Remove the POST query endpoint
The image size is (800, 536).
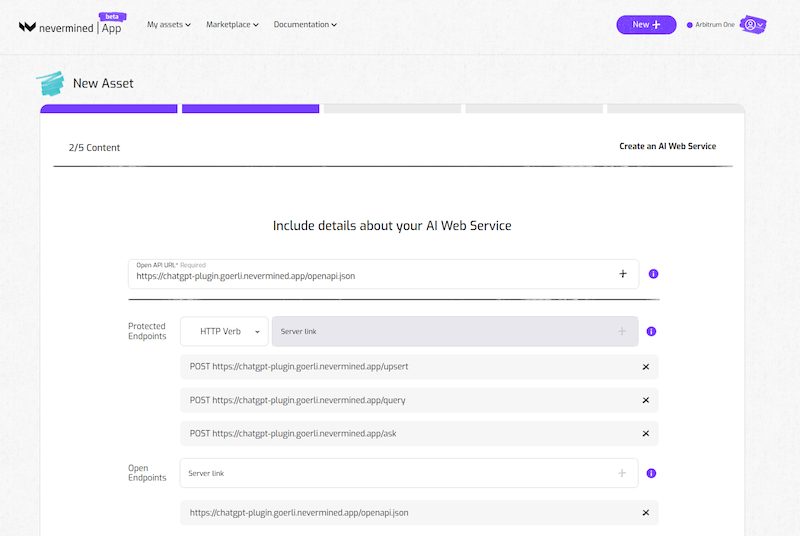coord(645,400)
